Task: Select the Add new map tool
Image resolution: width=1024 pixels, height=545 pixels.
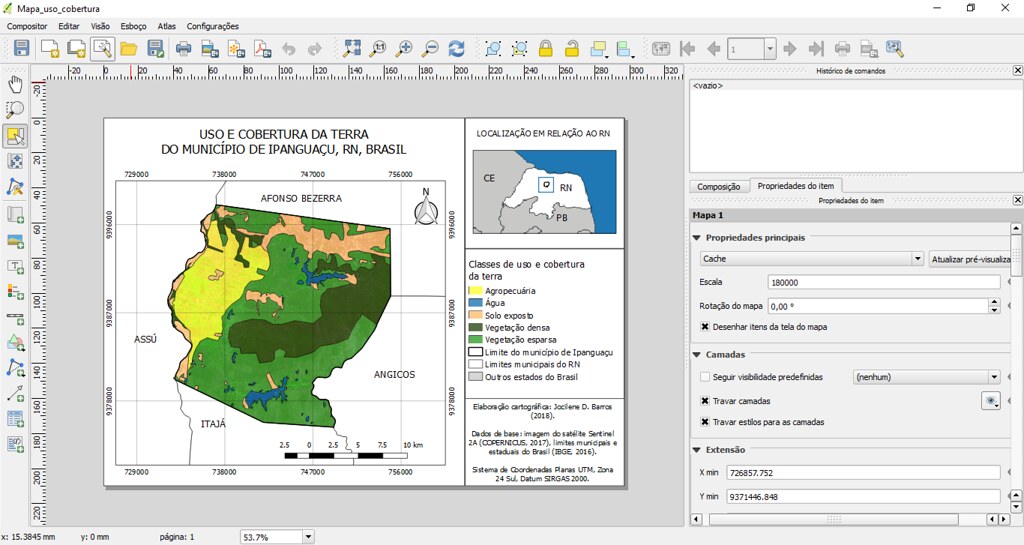Action: tap(15, 214)
